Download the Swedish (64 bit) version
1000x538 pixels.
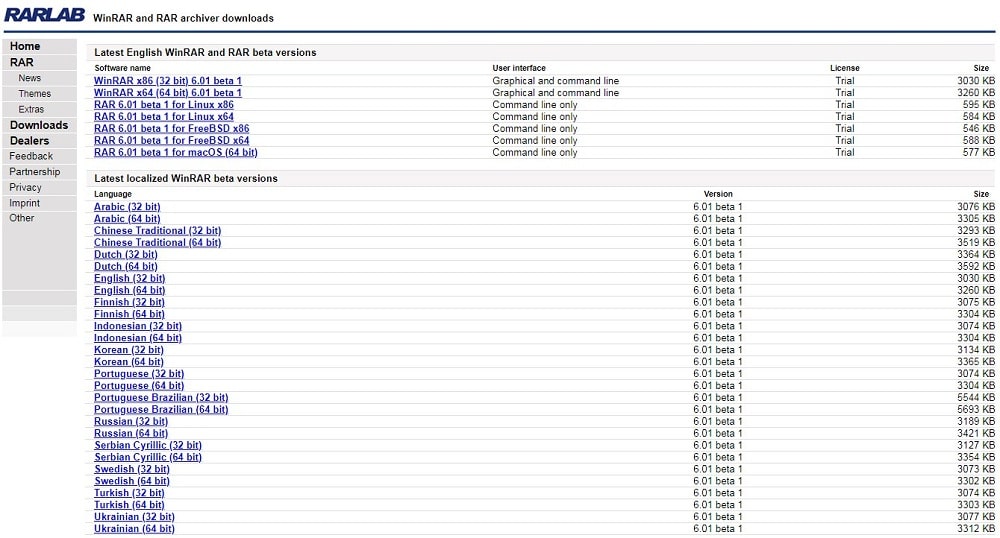pyautogui.click(x=132, y=481)
